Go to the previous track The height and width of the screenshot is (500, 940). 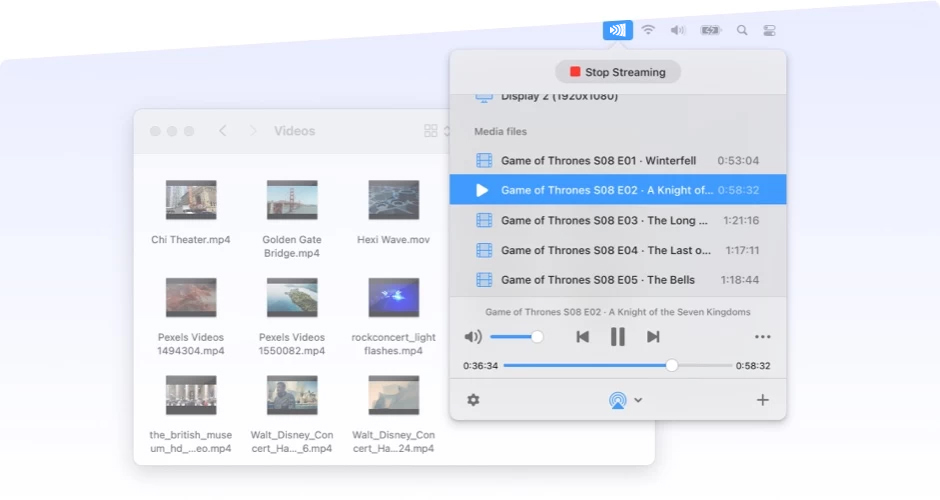(x=582, y=337)
